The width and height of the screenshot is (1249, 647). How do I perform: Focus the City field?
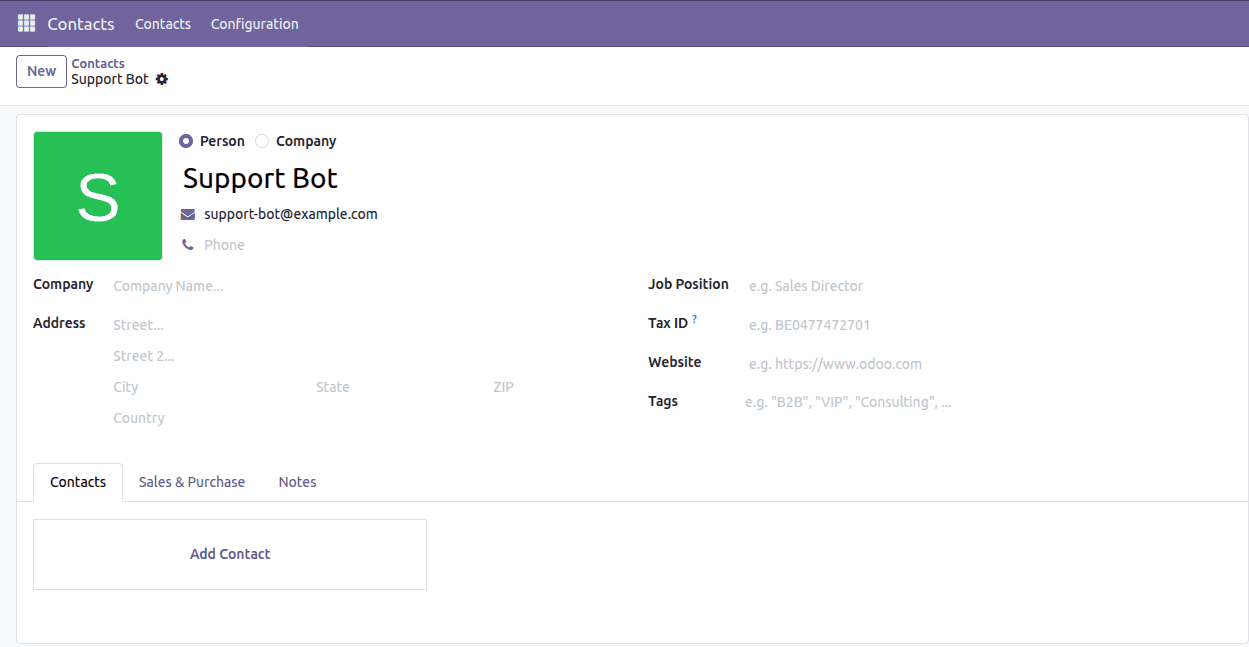[x=208, y=387]
